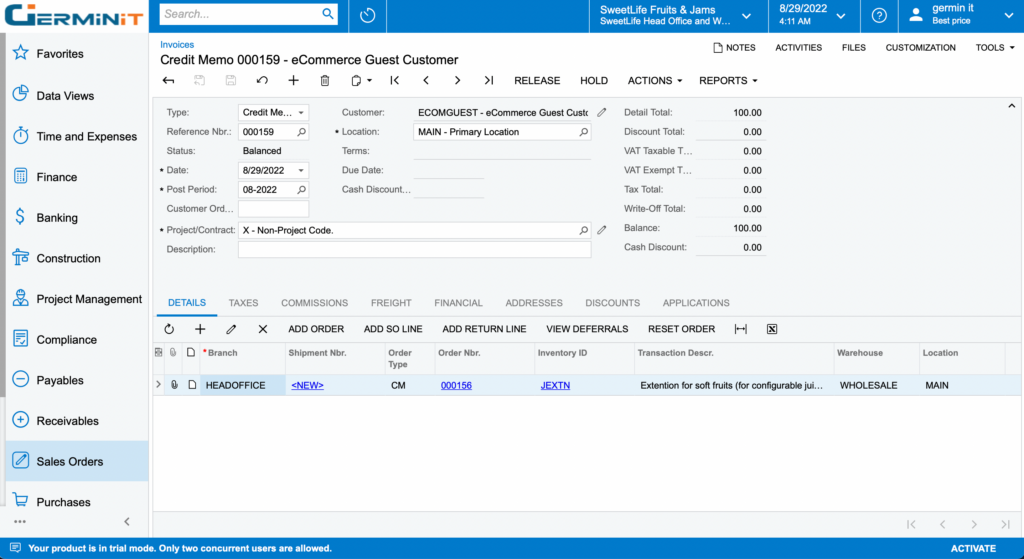Click ACTIVATE in trial banner

click(973, 549)
